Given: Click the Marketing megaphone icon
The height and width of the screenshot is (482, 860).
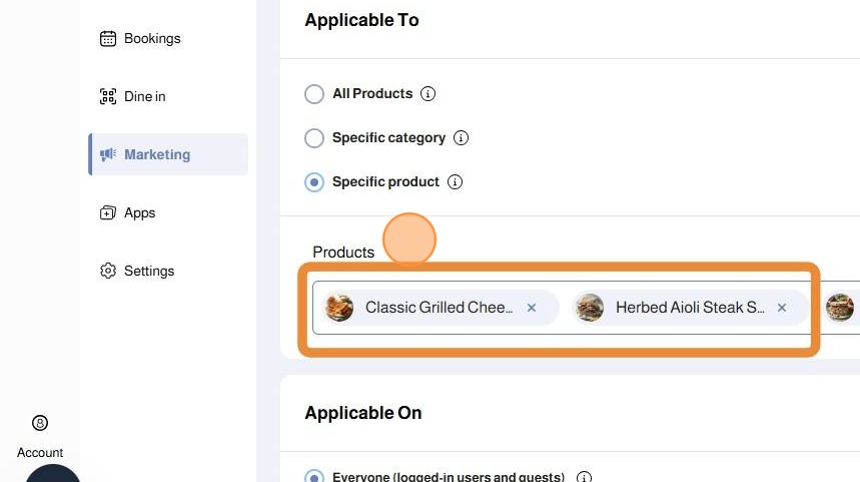Looking at the screenshot, I should (x=108, y=155).
